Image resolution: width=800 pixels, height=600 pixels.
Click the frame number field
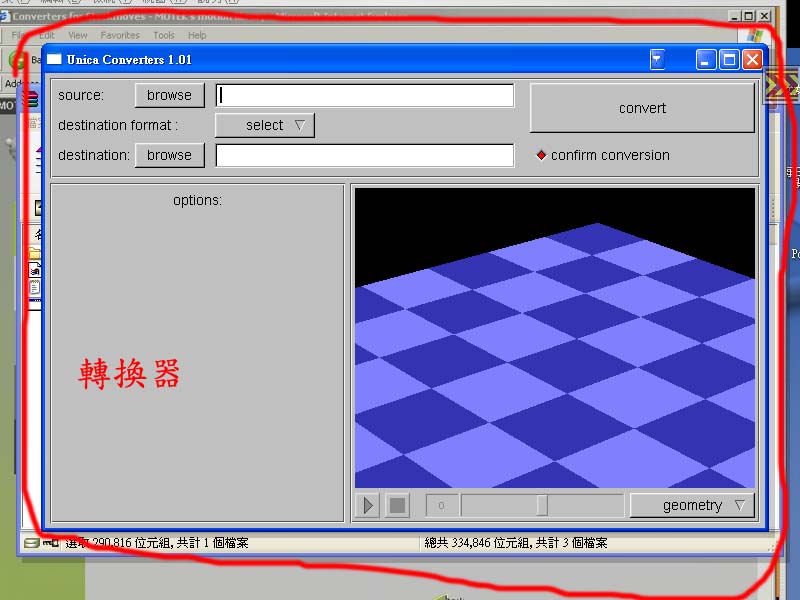click(x=441, y=506)
